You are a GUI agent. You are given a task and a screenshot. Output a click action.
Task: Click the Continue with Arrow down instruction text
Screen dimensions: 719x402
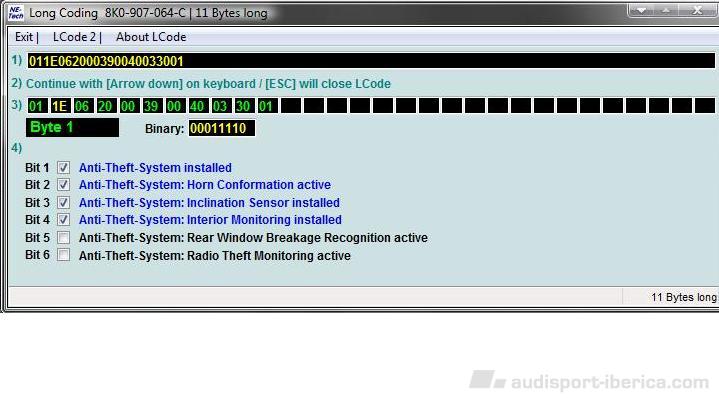(x=208, y=84)
